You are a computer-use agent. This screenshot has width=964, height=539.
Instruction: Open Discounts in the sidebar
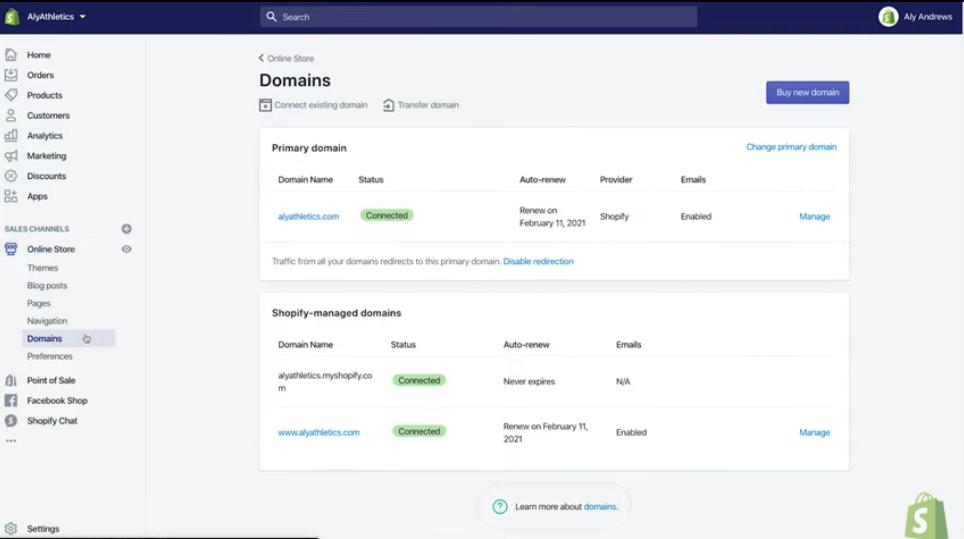[x=46, y=176]
